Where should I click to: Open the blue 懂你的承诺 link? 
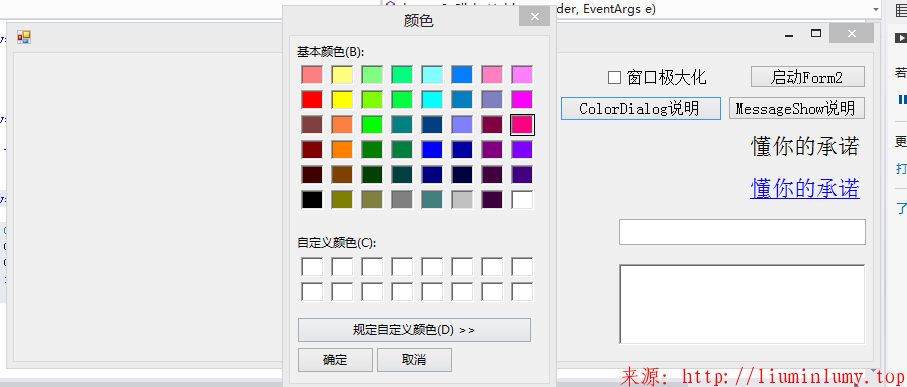coord(805,189)
